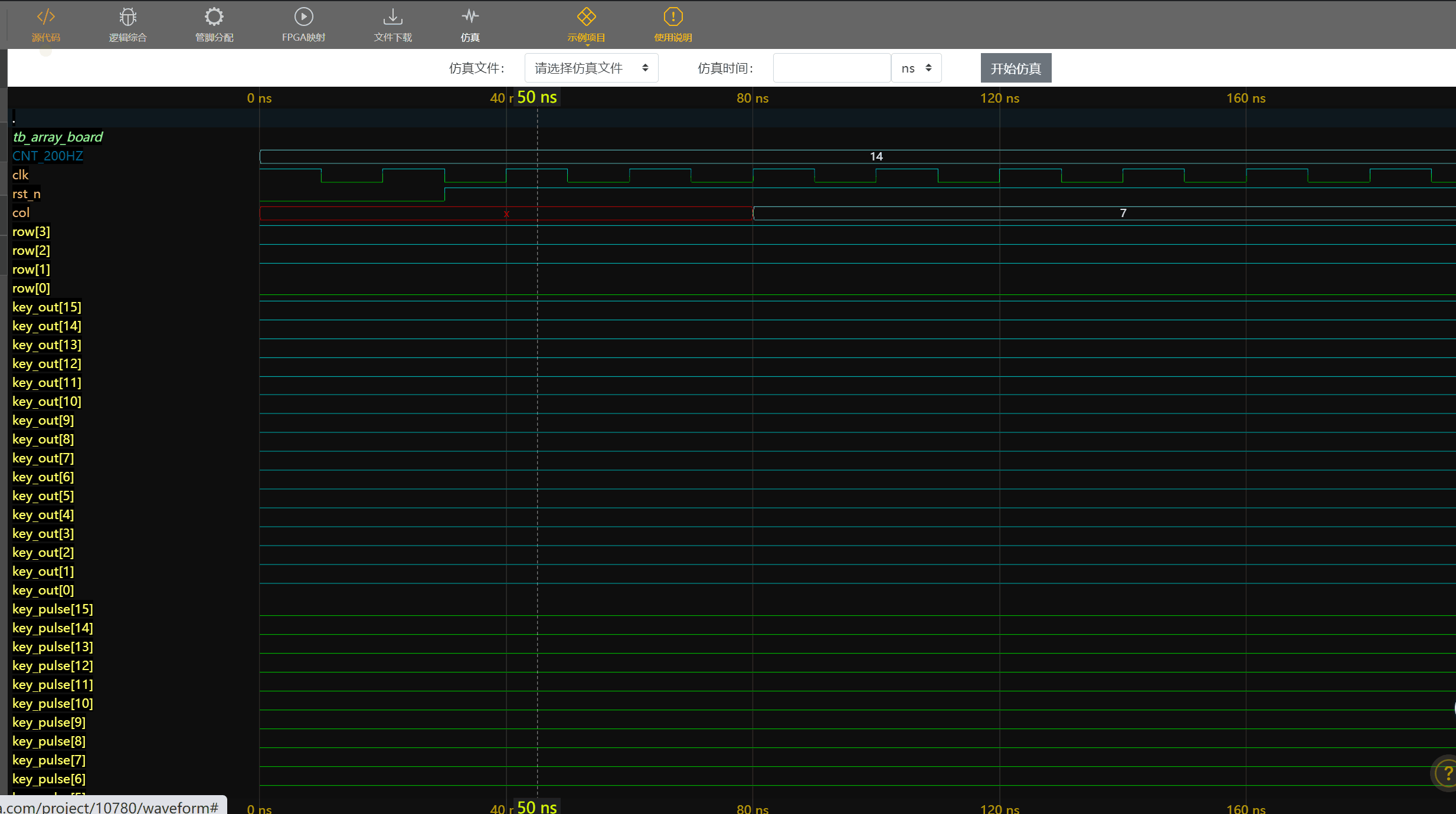This screenshot has height=814, width=1456.
Task: Click the 开始仿真 start simulation button
Action: point(1015,68)
